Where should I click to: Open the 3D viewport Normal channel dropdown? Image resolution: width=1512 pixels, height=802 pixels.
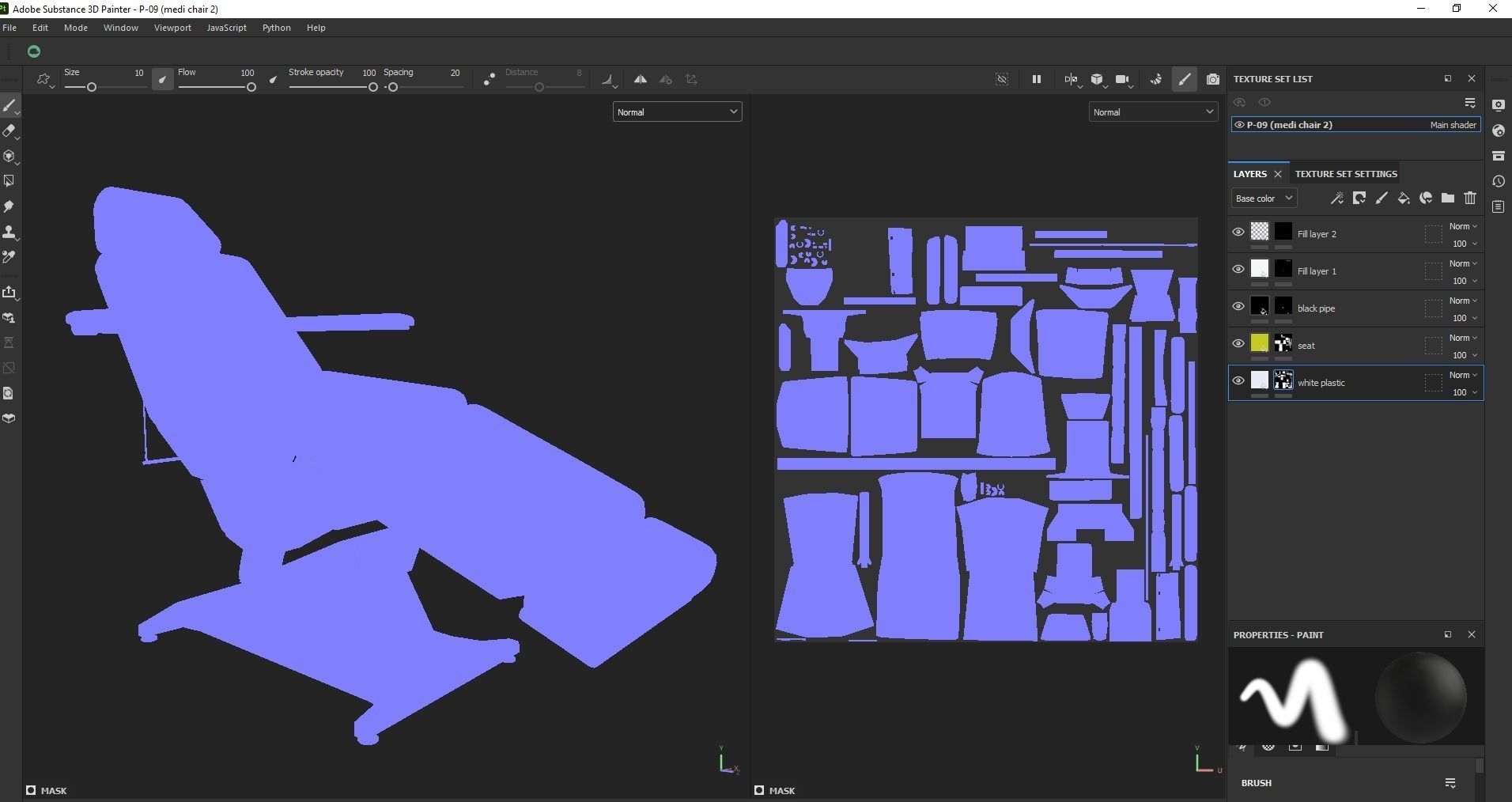pyautogui.click(x=677, y=112)
